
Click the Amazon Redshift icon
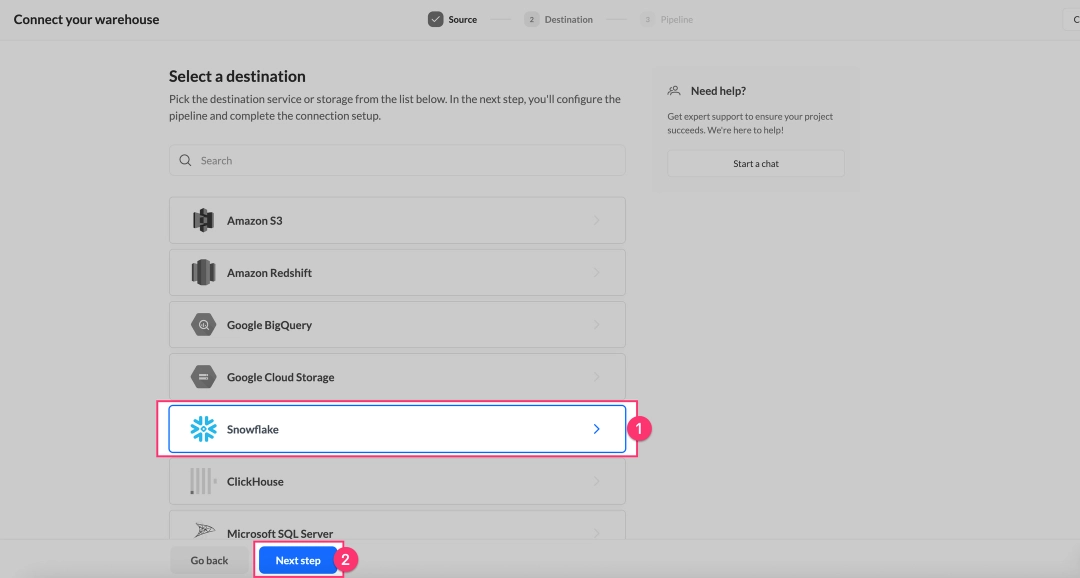coord(203,272)
